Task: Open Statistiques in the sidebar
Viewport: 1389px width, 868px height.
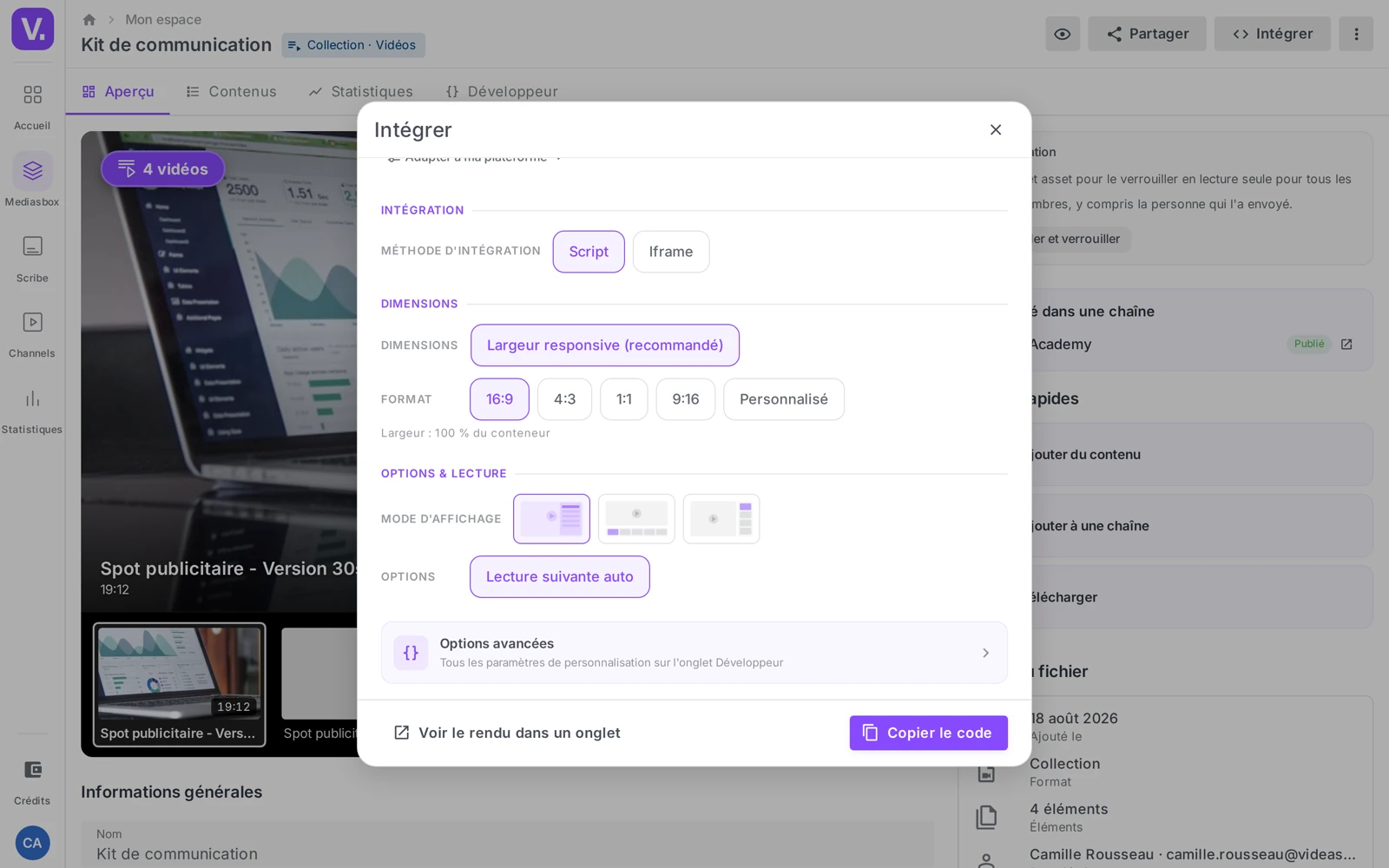Action: click(x=32, y=411)
